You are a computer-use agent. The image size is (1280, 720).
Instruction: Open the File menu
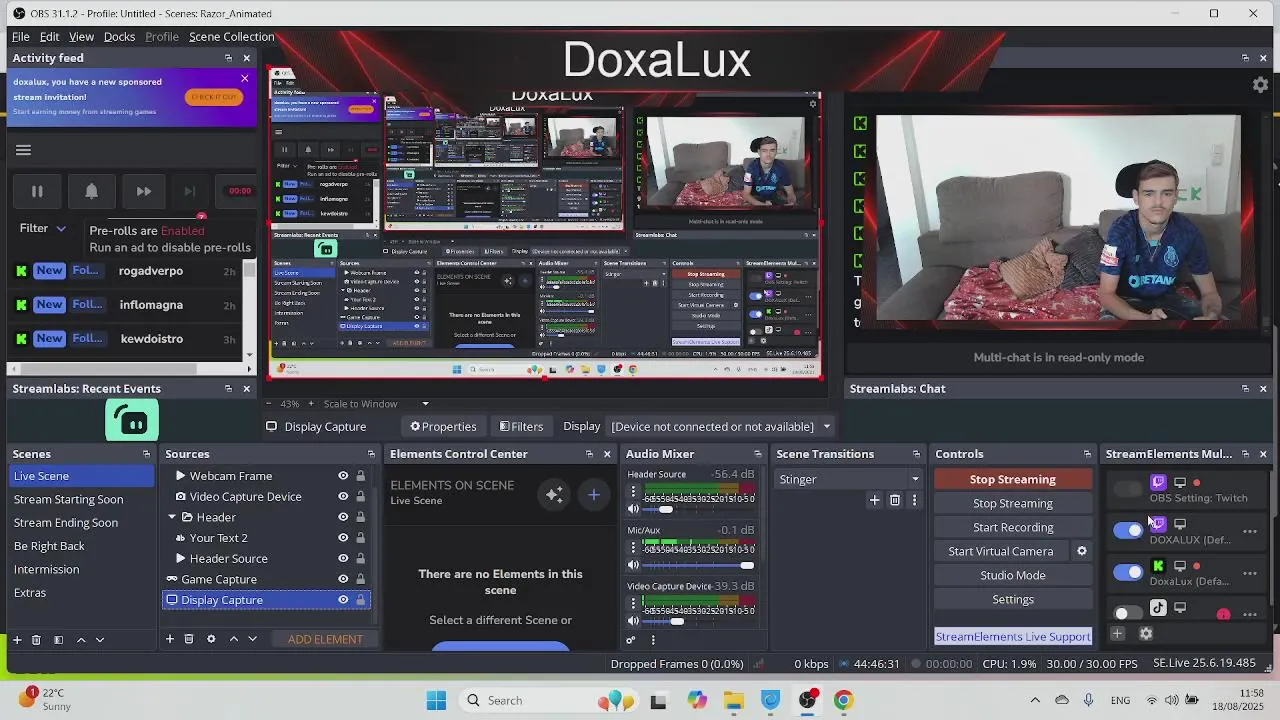[20, 37]
